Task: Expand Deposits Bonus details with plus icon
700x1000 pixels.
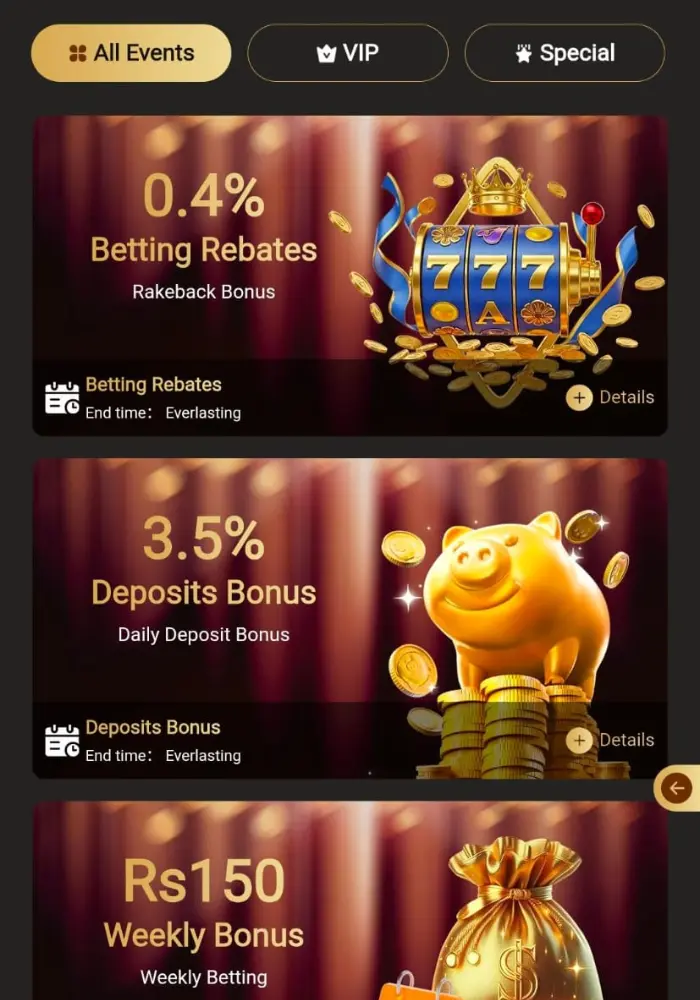Action: [x=579, y=740]
